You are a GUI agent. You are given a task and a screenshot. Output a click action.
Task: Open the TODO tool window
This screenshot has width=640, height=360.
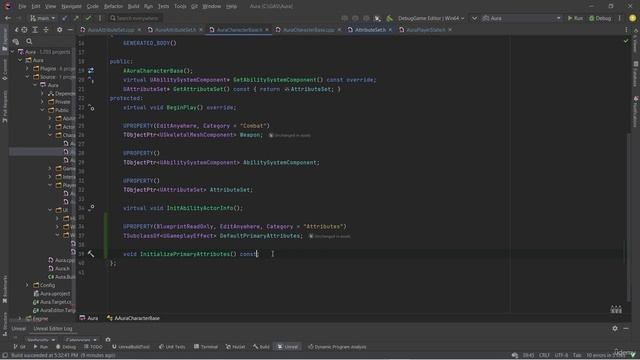pos(93,347)
